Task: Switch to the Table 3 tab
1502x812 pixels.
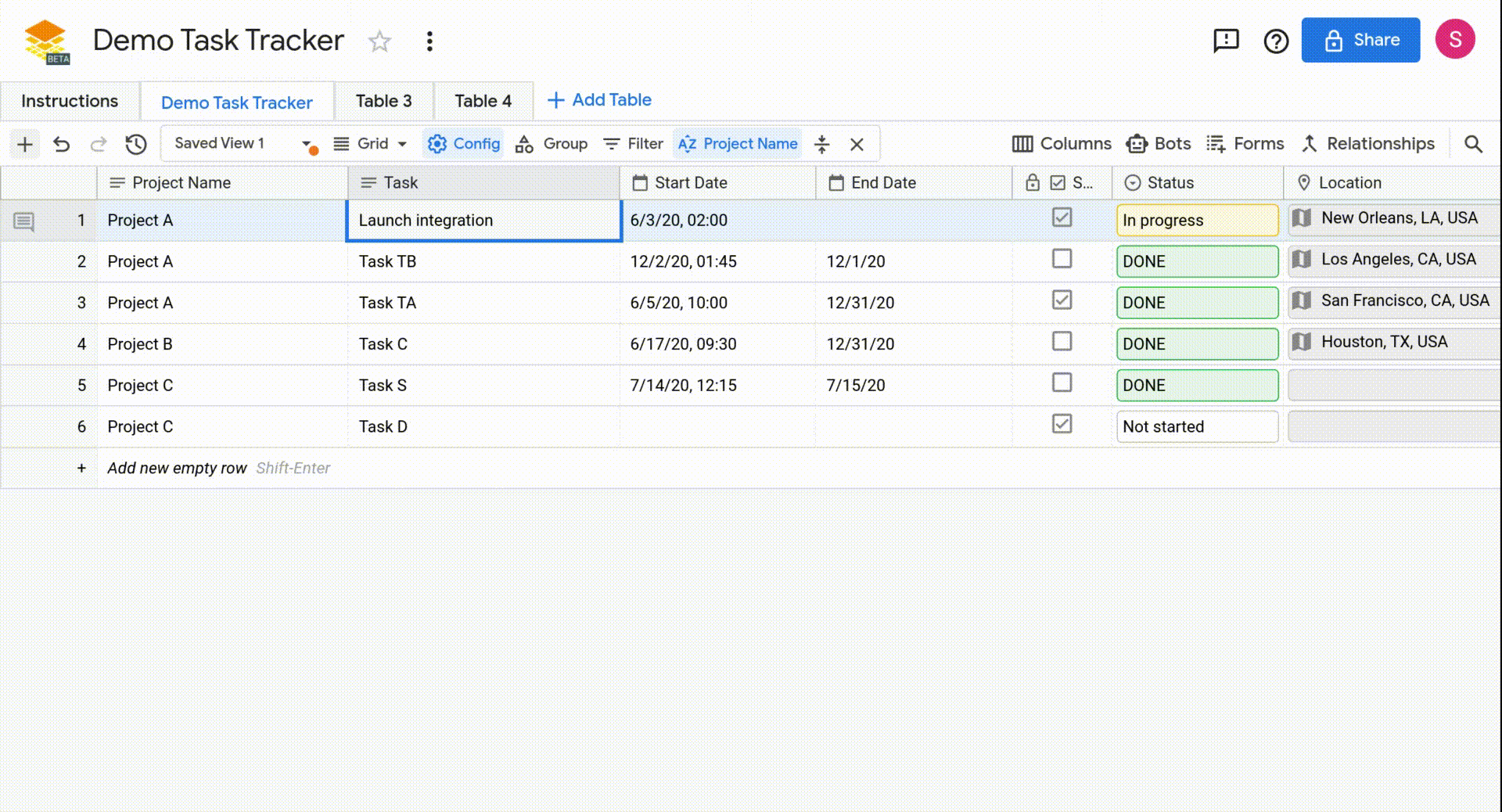Action: (383, 102)
